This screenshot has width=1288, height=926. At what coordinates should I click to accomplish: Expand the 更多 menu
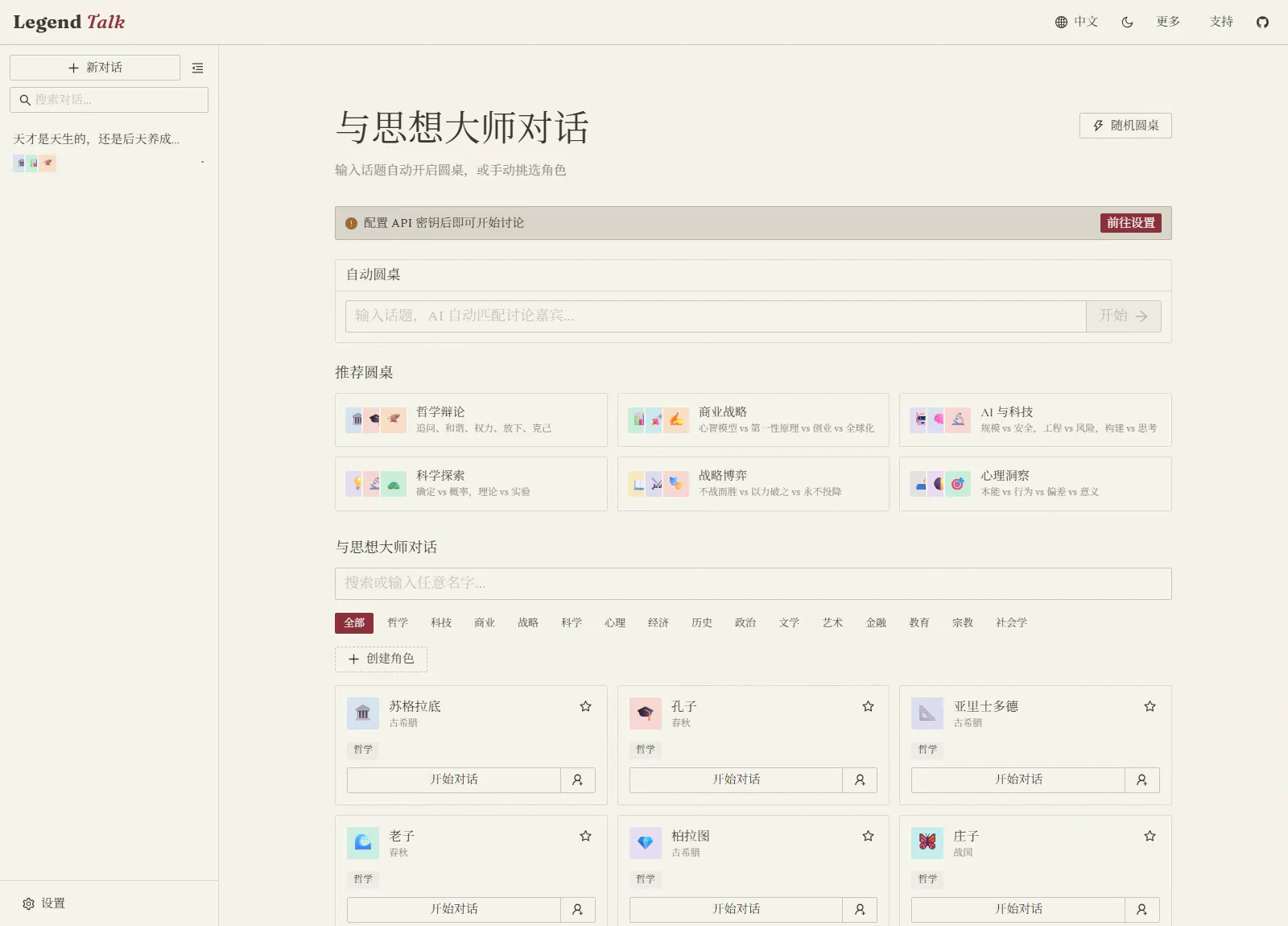pos(1168,23)
